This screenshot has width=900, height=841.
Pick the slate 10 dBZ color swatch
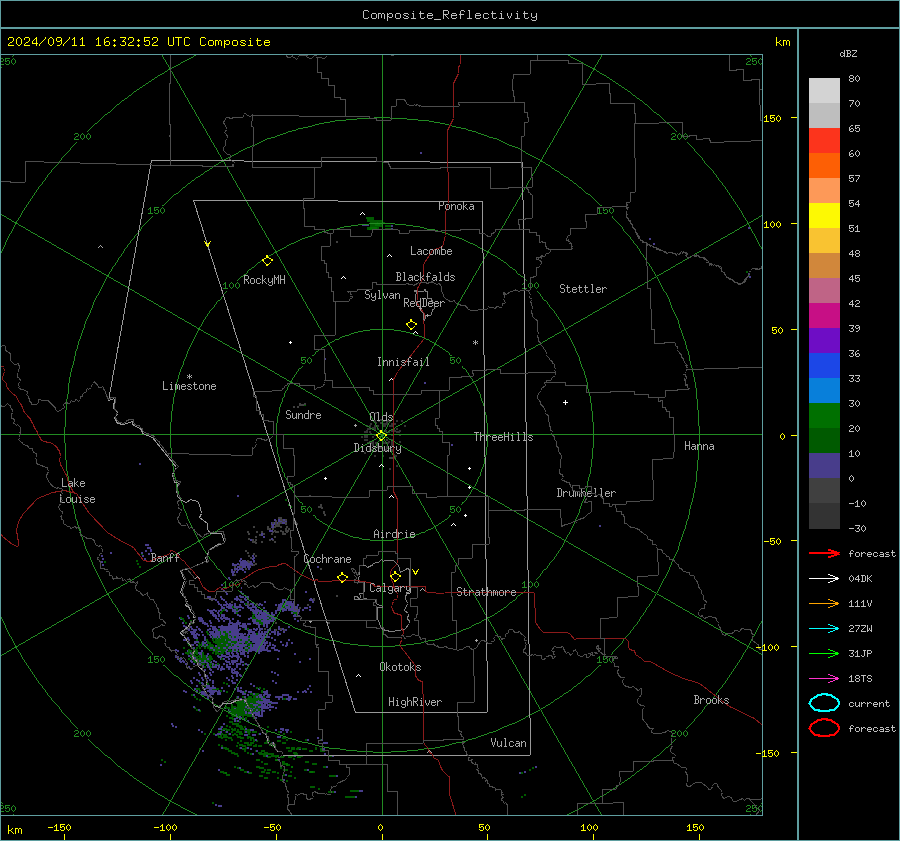(824, 465)
